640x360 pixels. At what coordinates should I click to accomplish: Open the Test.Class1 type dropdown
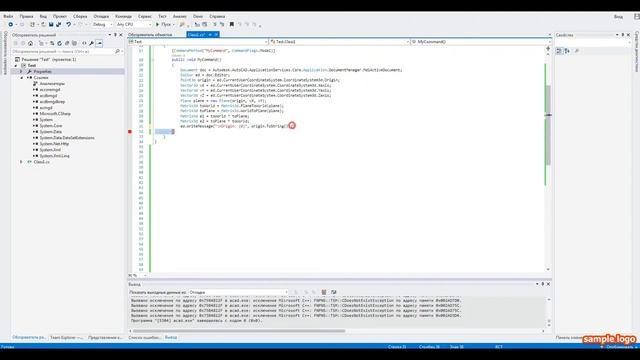340,42
